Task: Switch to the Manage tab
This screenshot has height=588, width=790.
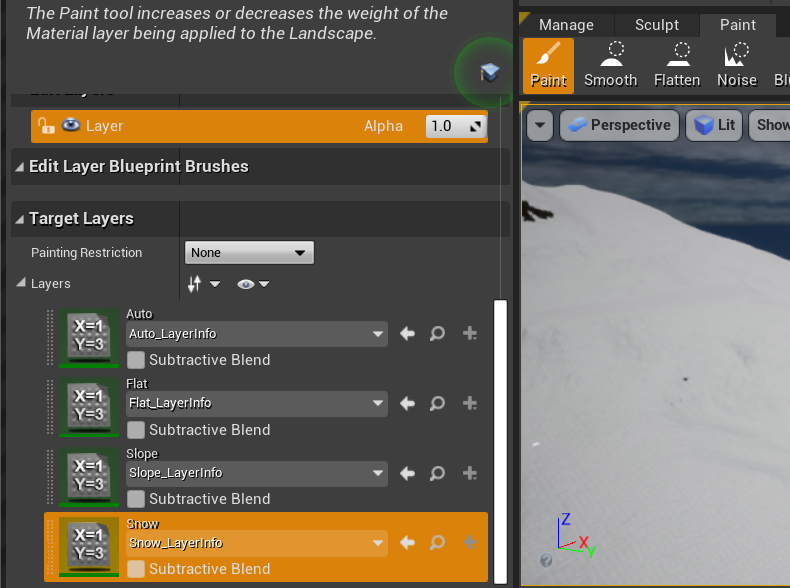Action: coord(566,25)
